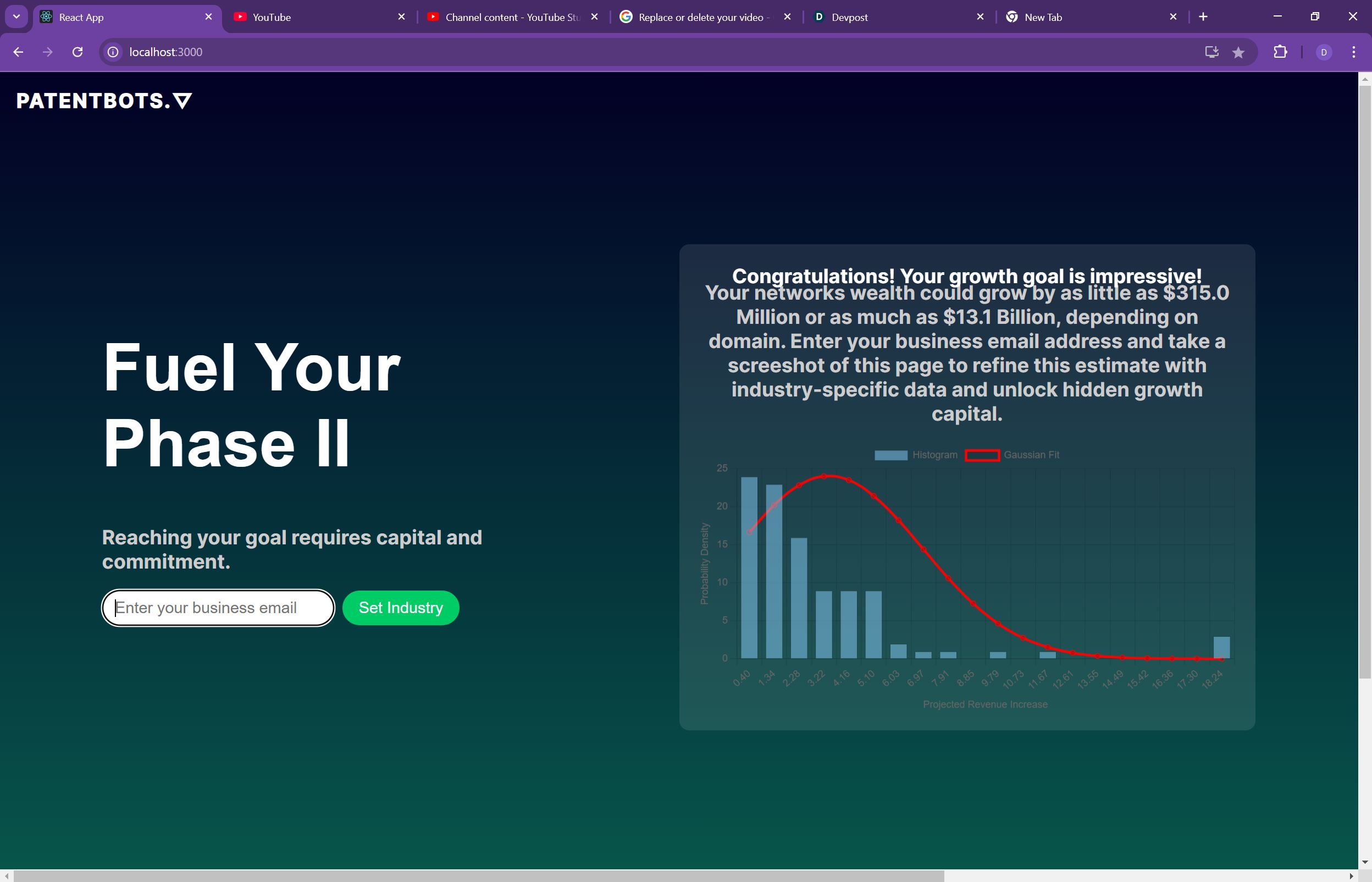Image resolution: width=1372 pixels, height=882 pixels.
Task: Toggle Histogram legend item in chart
Action: click(916, 455)
